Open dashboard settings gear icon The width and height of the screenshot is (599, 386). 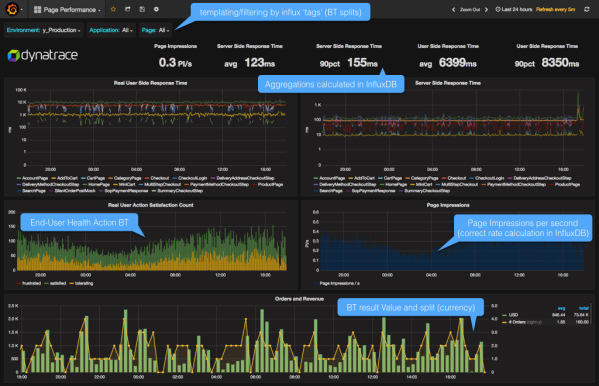click(x=156, y=9)
